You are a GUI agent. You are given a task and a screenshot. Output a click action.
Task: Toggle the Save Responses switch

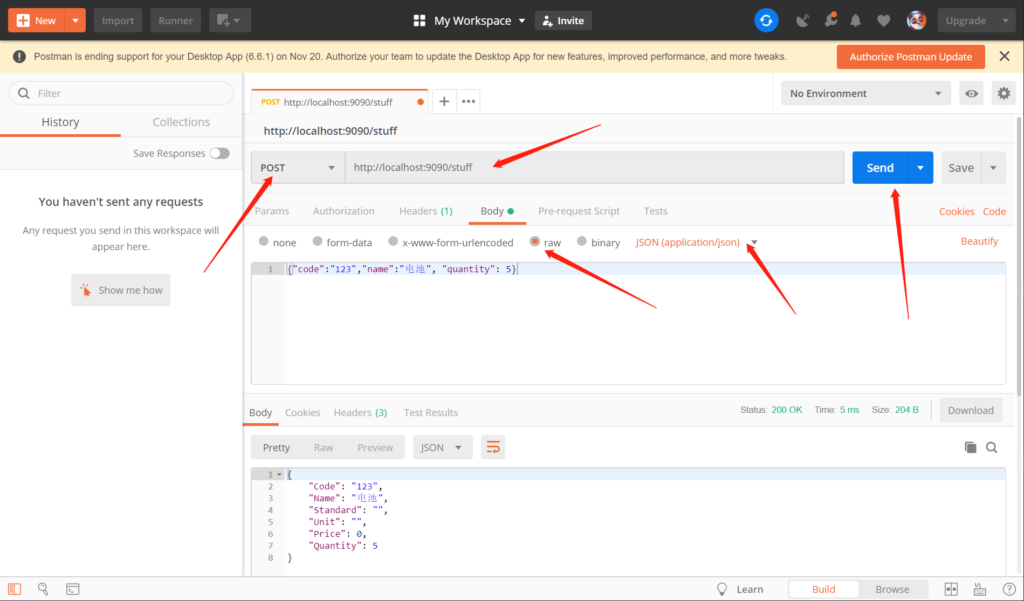pyautogui.click(x=219, y=154)
